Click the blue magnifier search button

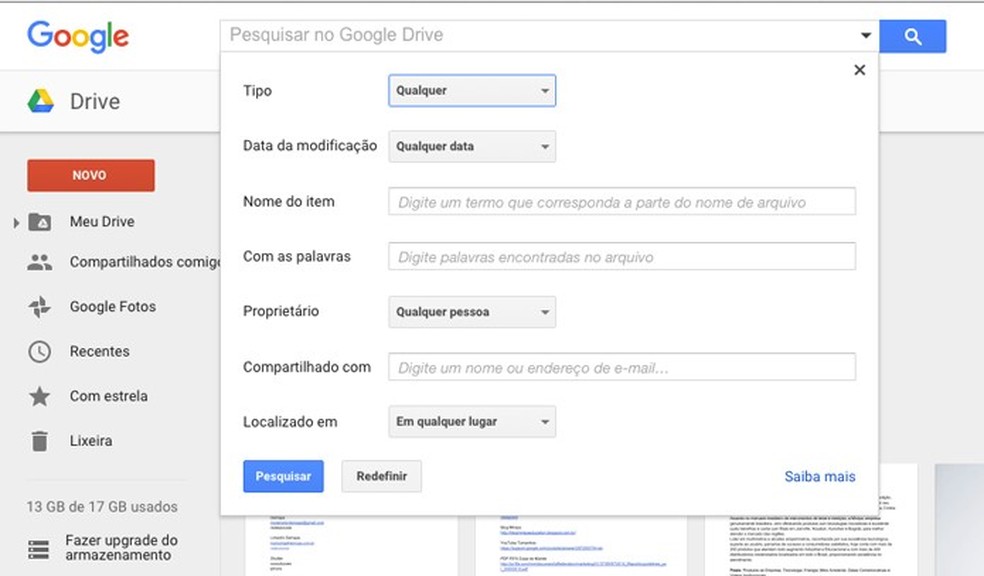(912, 36)
